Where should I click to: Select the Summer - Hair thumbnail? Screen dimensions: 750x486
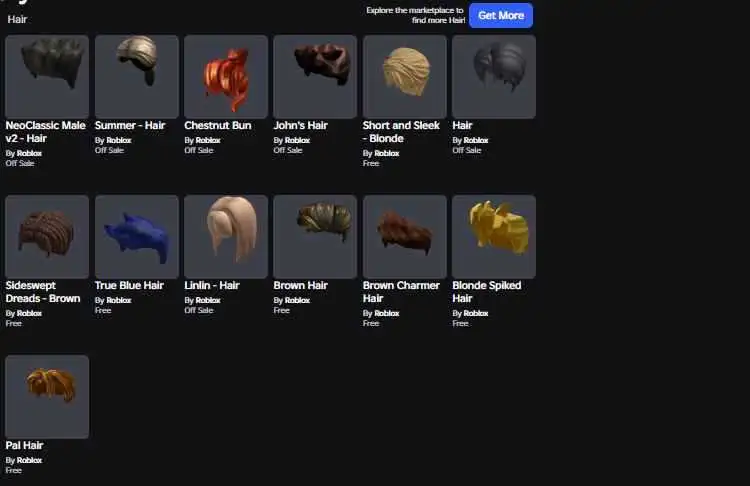137,77
